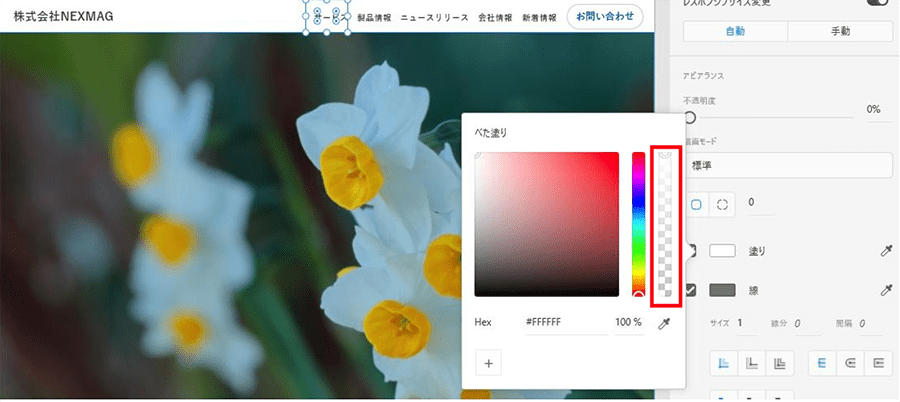Select round cap stroke end icon
900x402 pixels.
pos(850,363)
